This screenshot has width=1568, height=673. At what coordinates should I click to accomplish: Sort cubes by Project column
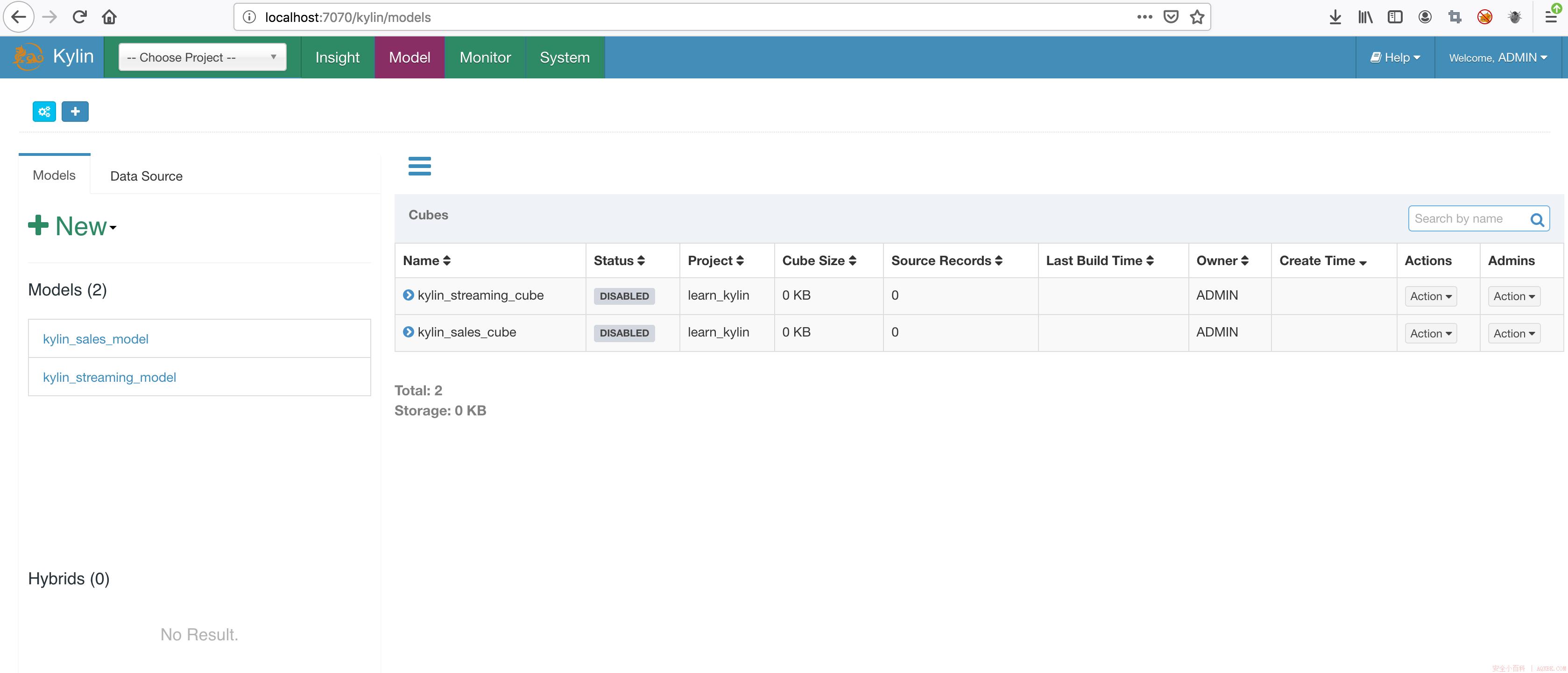(x=716, y=260)
